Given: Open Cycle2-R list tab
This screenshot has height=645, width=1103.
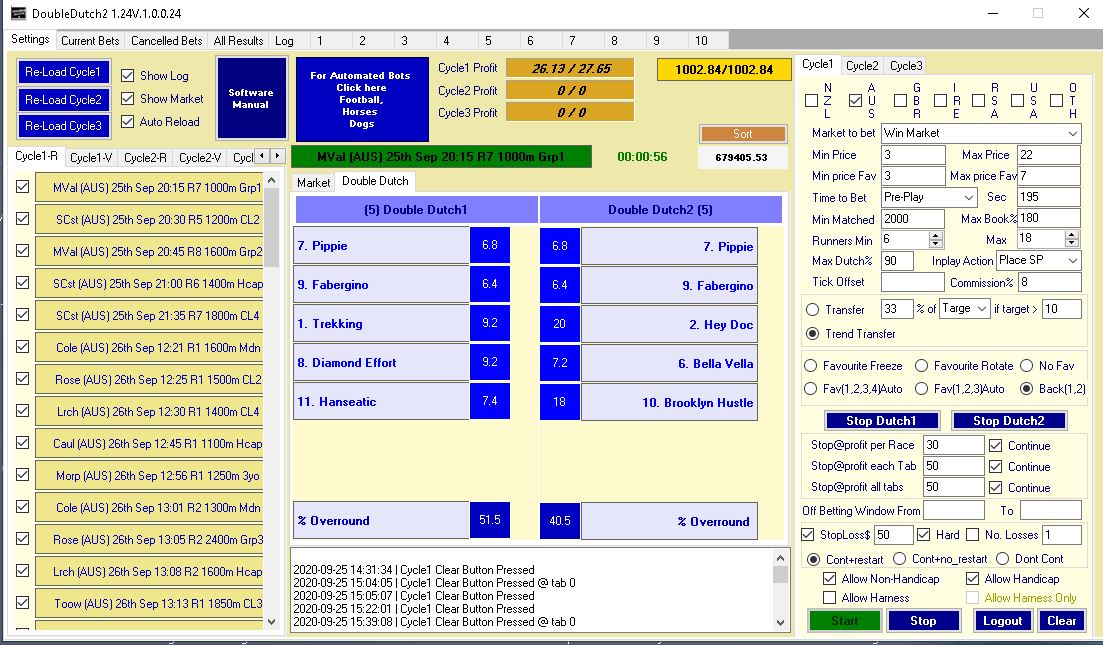Looking at the screenshot, I should (x=145, y=158).
